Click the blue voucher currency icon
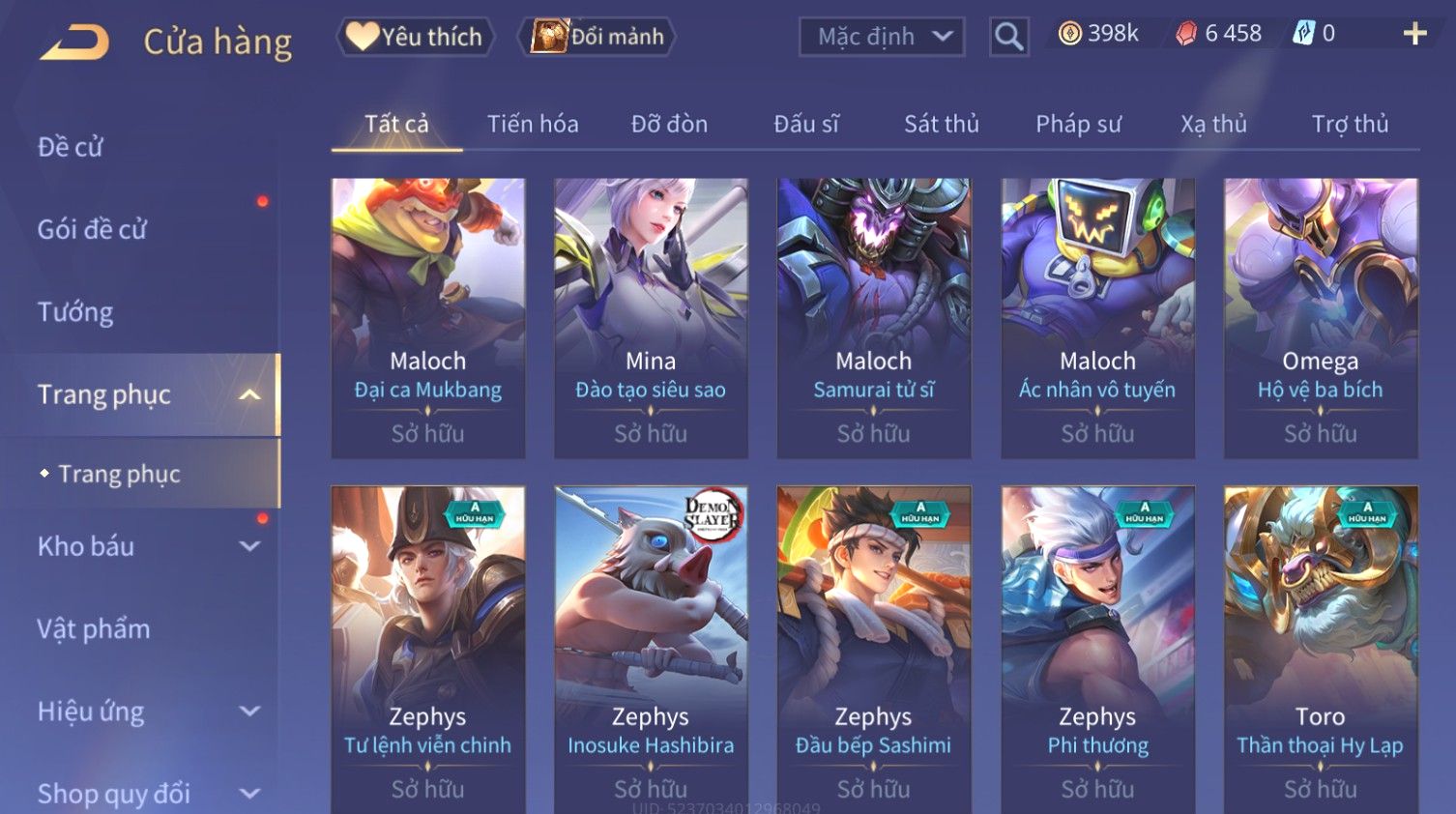The width and height of the screenshot is (1456, 814). pyautogui.click(x=1304, y=34)
